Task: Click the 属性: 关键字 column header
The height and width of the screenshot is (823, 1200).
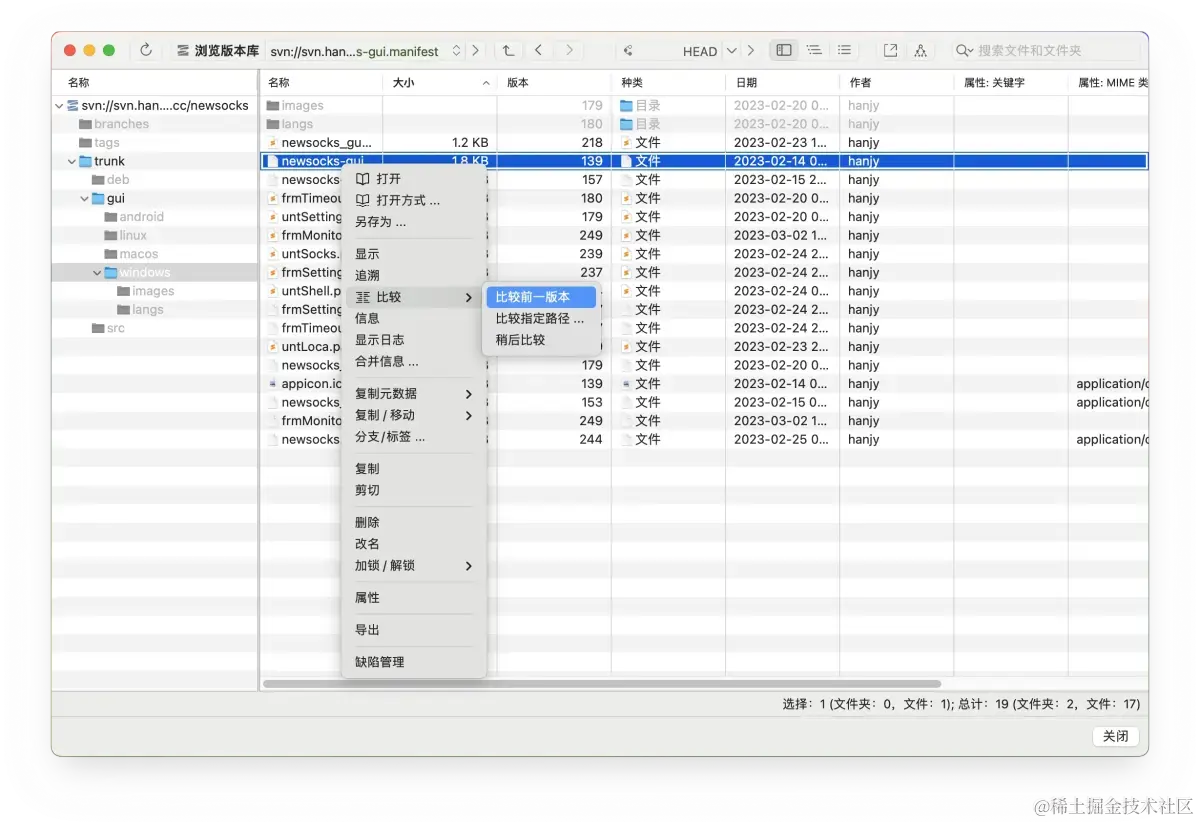Action: click(x=1010, y=83)
